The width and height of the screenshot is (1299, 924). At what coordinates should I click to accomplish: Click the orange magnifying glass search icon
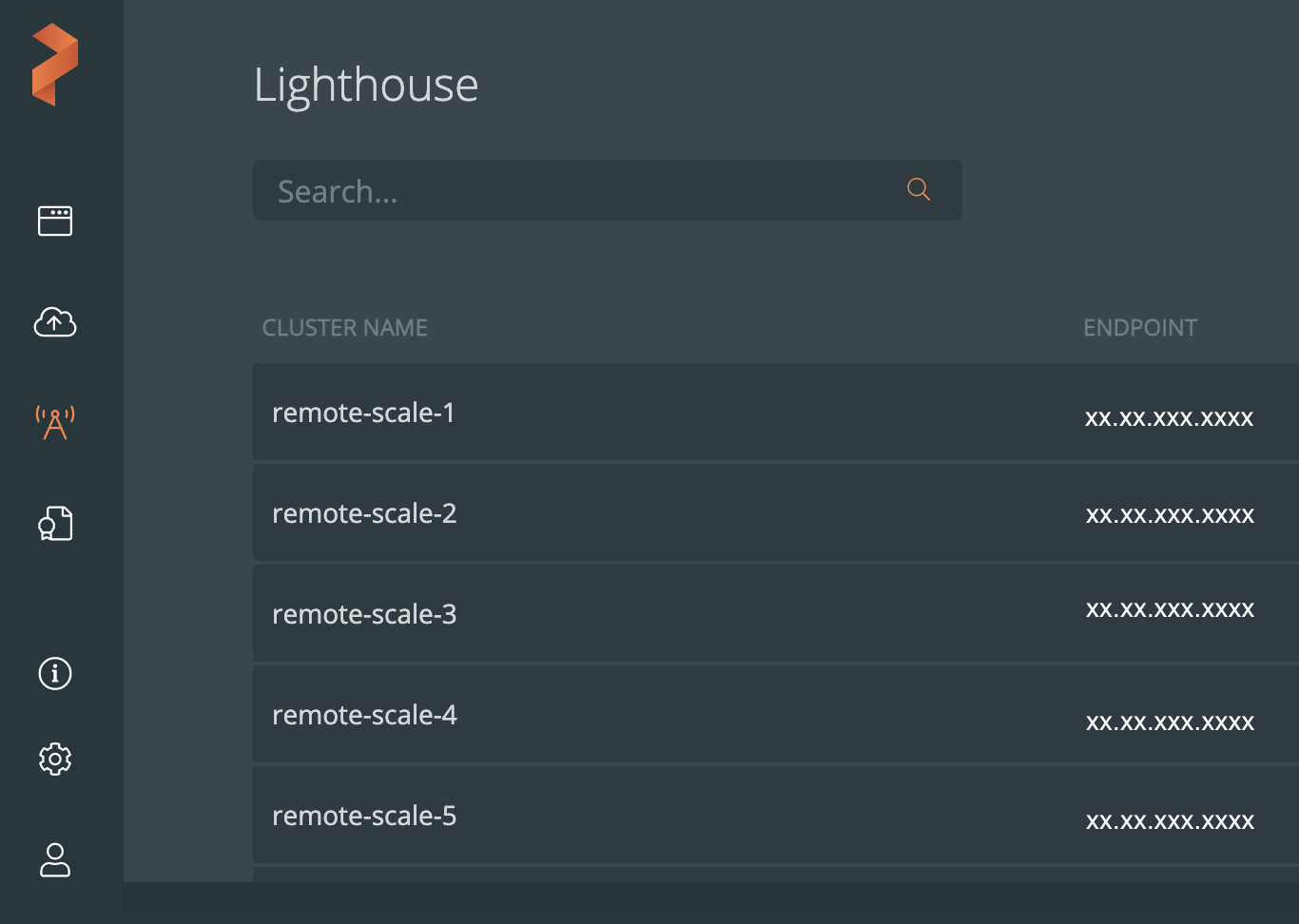coord(918,189)
